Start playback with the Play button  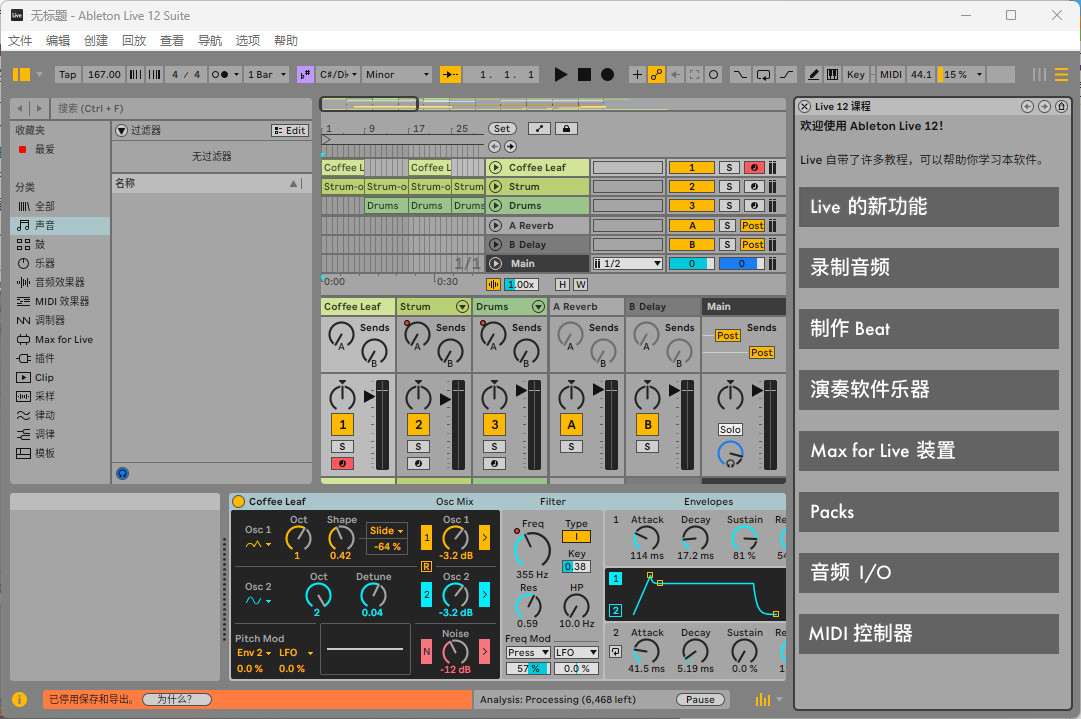coord(560,74)
